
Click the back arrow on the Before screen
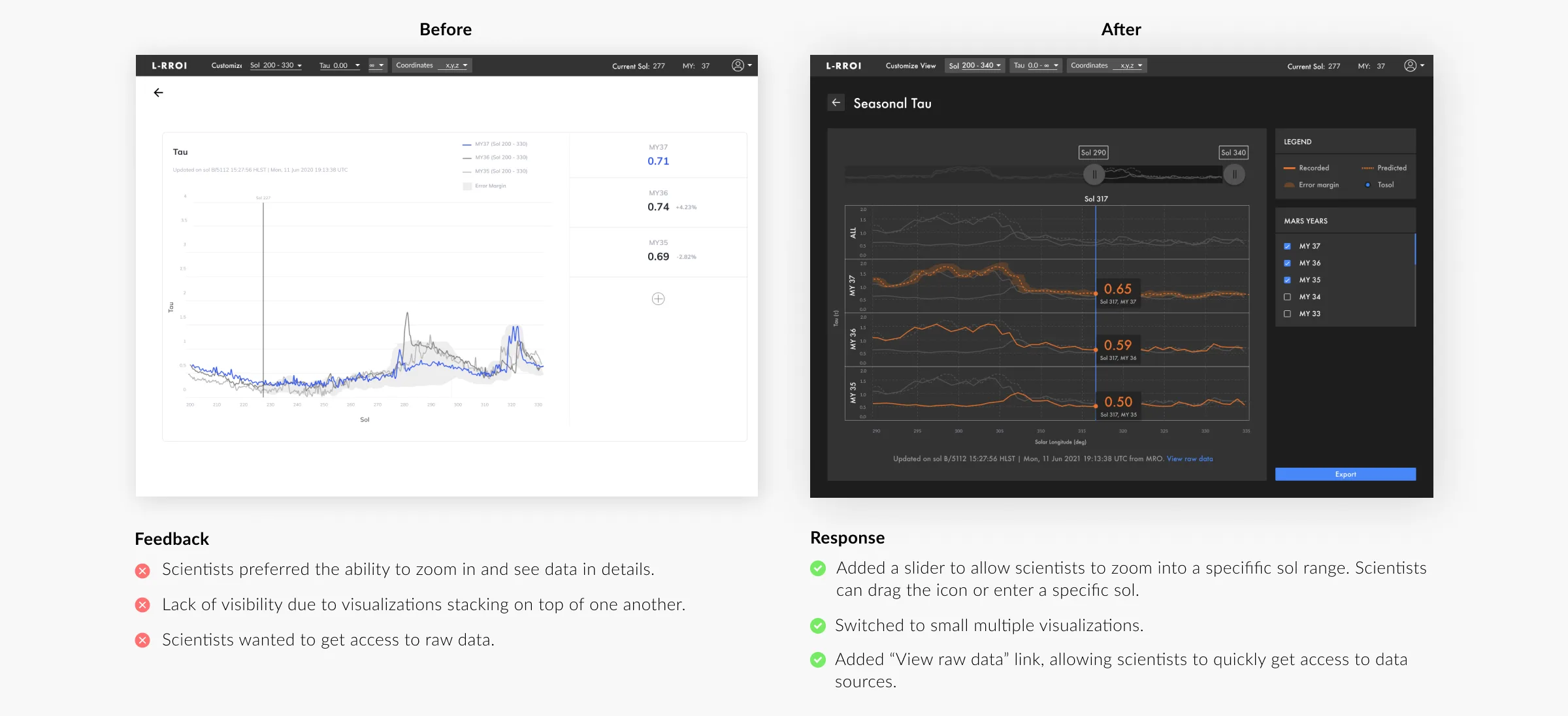pos(158,93)
